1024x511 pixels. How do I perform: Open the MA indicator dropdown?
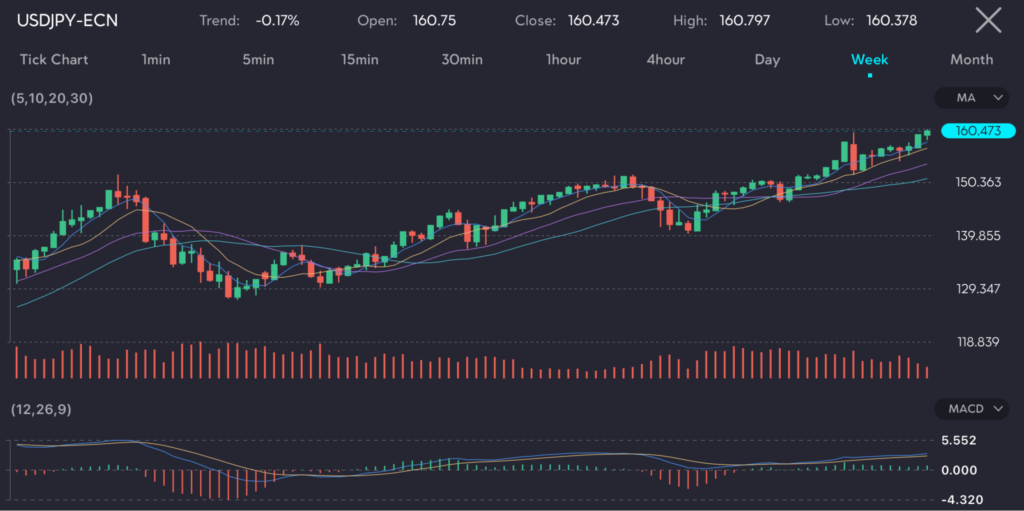pyautogui.click(x=972, y=98)
